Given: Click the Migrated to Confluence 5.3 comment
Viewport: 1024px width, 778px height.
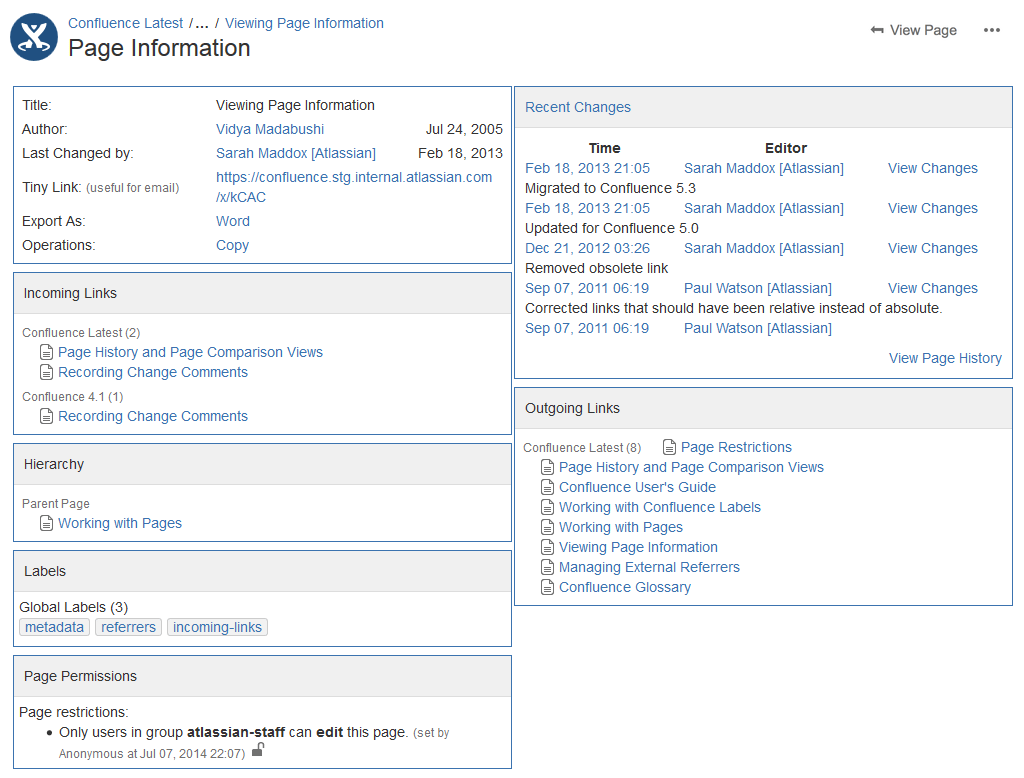Looking at the screenshot, I should (610, 188).
